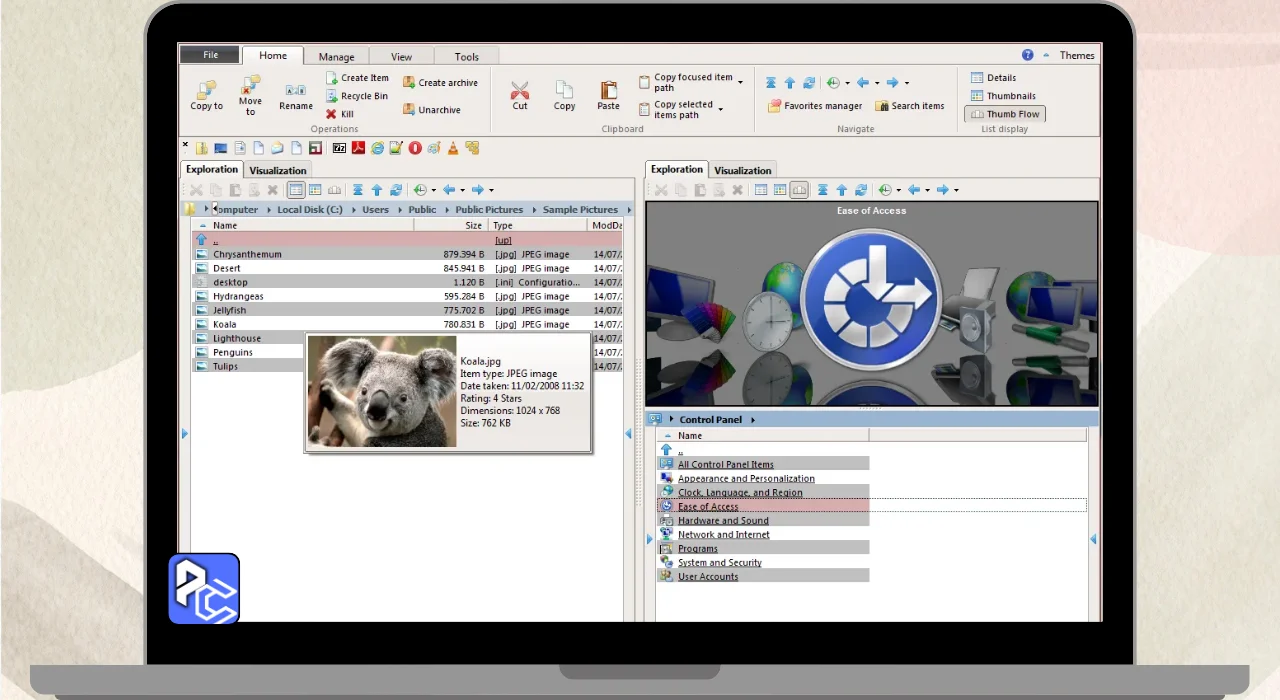Expand Copy focused item path dropdown
Screen dimensions: 1280x700
click(741, 81)
